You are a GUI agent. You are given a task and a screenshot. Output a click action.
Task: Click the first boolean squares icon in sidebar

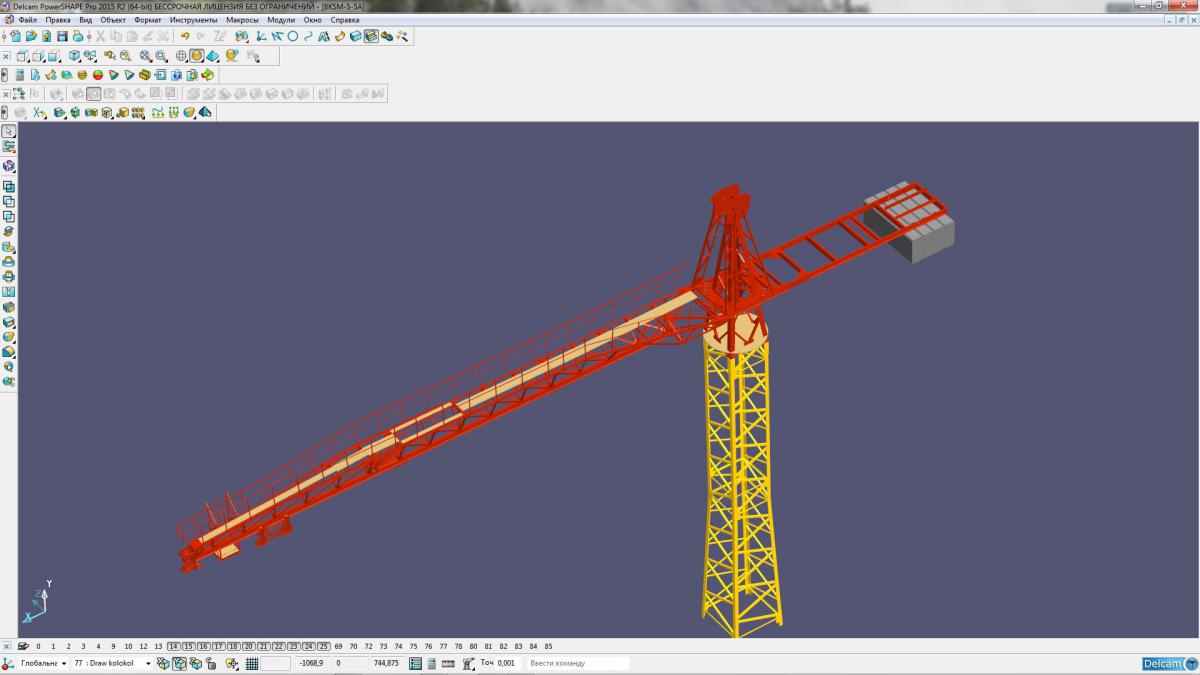(x=9, y=186)
